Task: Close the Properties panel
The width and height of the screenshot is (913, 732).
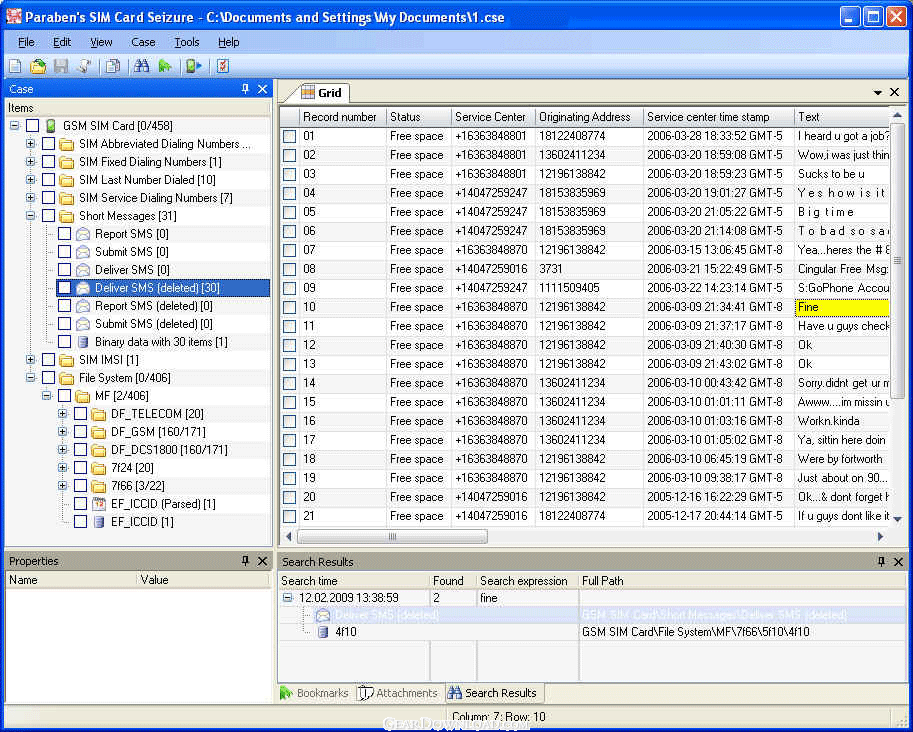Action: click(263, 561)
